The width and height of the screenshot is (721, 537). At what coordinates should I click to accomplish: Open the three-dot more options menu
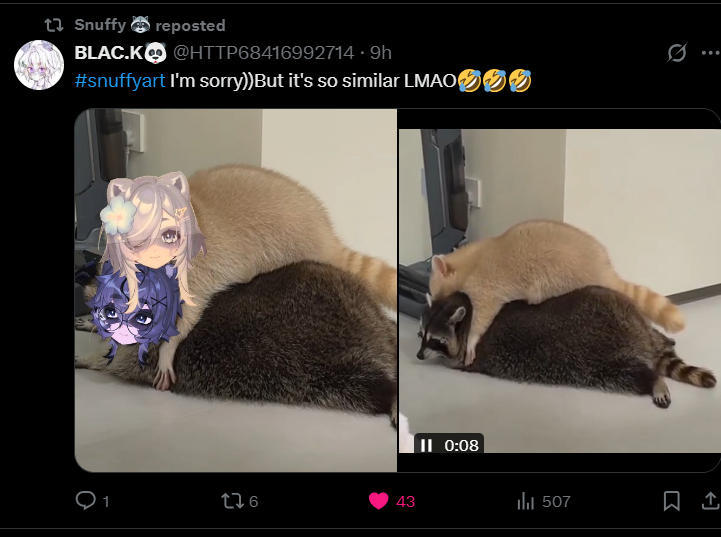[710, 53]
